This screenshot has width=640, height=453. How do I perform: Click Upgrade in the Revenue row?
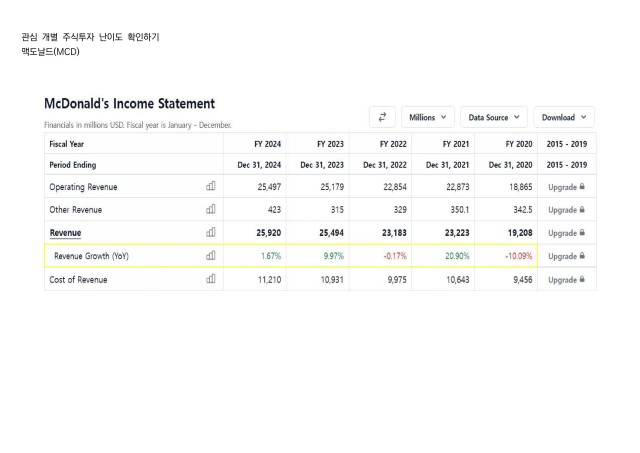562,233
